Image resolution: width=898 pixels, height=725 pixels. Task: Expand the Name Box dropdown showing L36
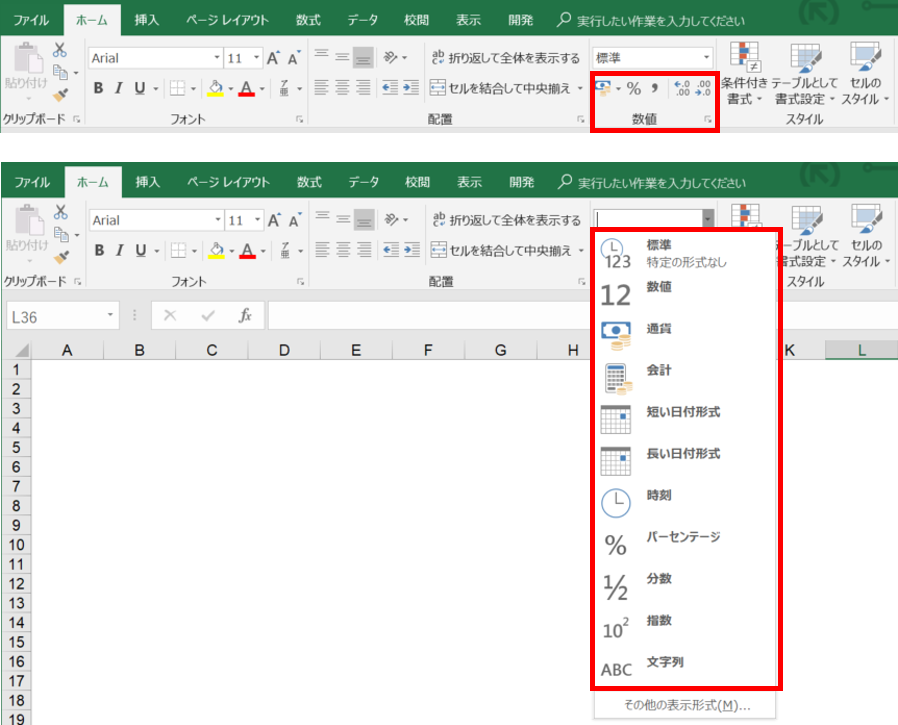coord(111,316)
